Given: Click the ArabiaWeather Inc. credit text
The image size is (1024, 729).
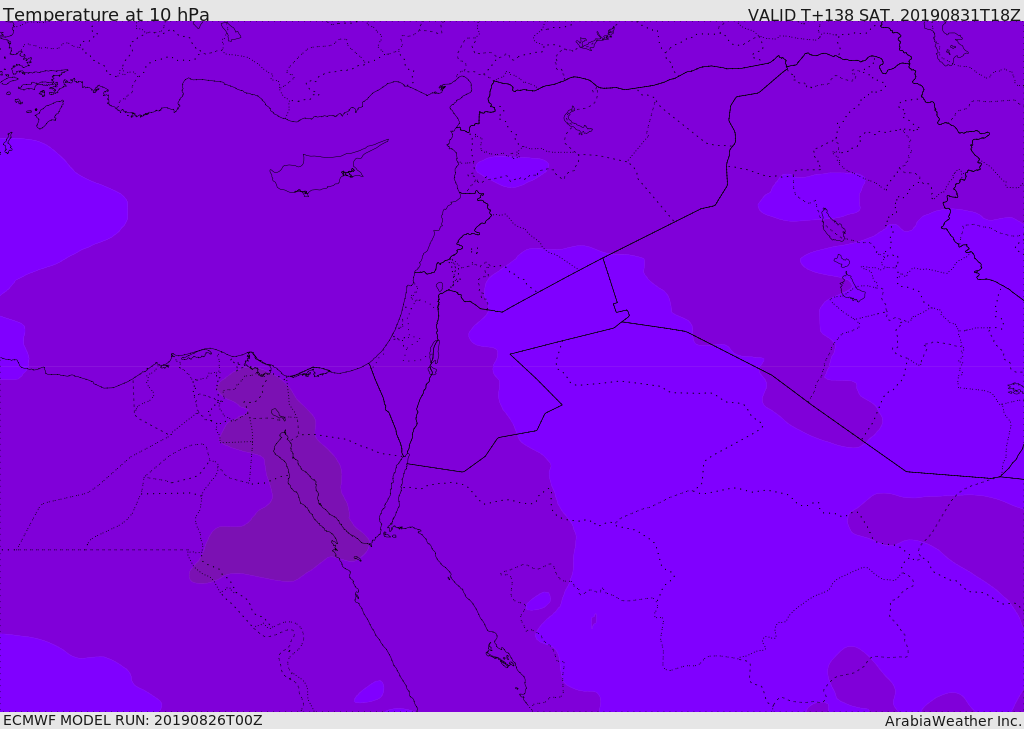Looking at the screenshot, I should coord(953,721).
